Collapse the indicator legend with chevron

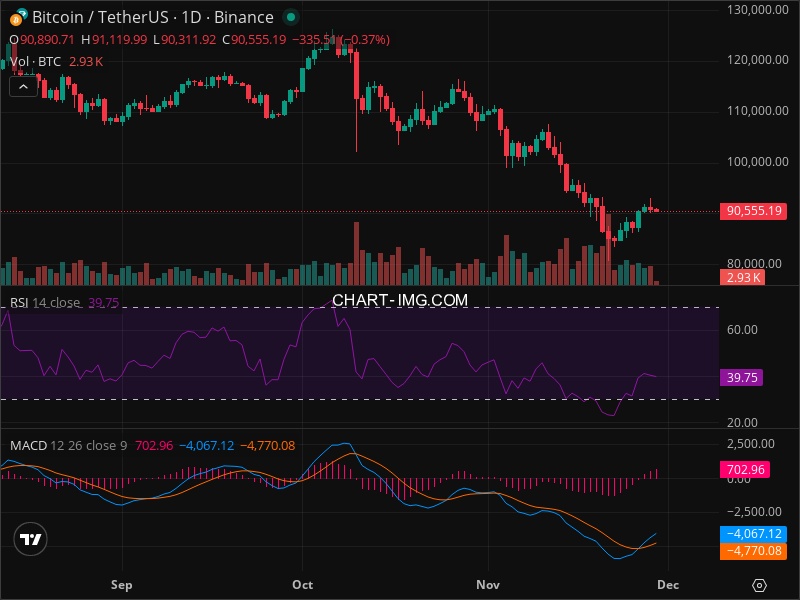click(23, 86)
